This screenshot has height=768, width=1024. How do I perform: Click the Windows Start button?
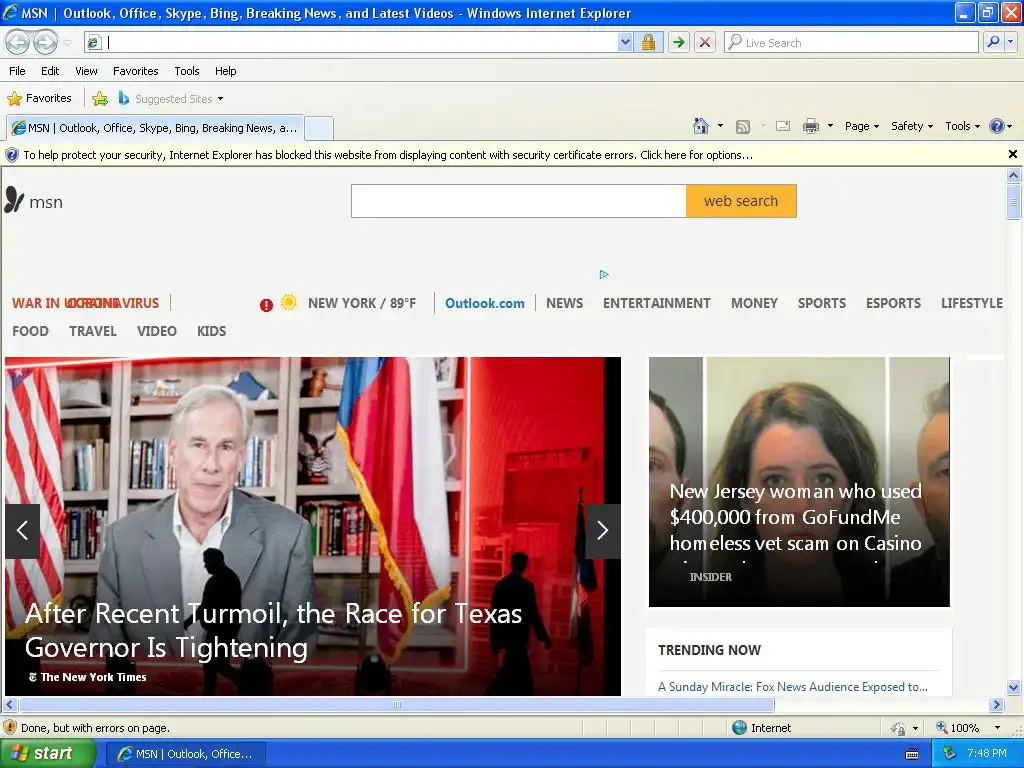click(x=47, y=754)
